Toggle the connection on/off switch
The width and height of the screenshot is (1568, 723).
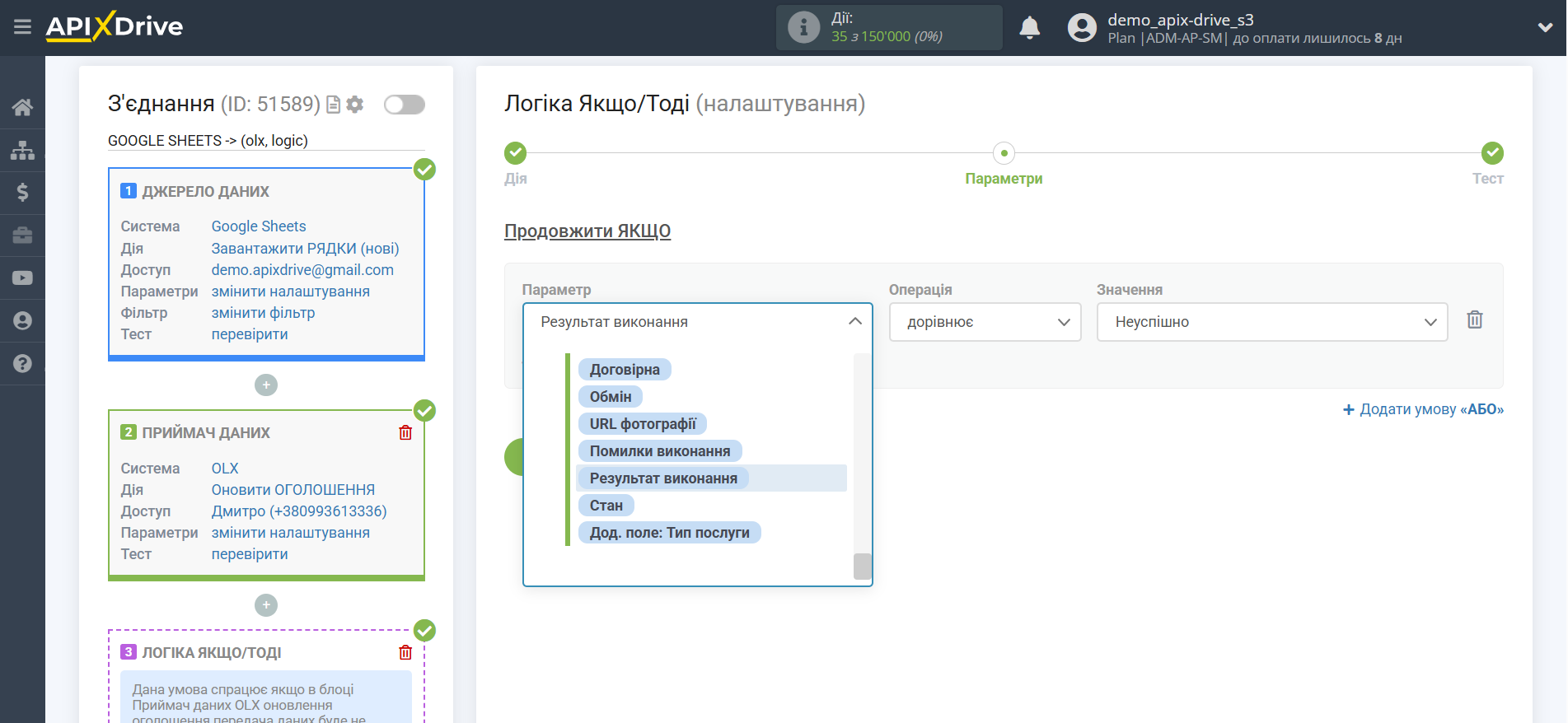click(405, 105)
